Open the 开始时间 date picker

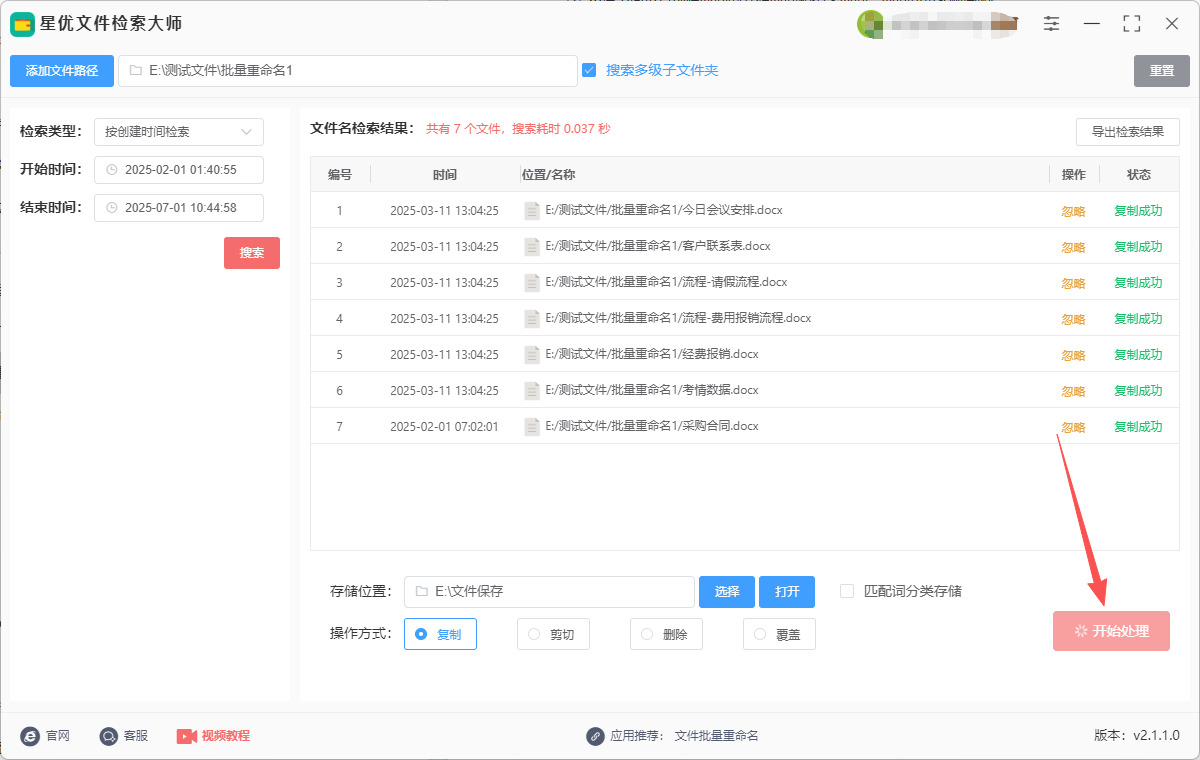point(180,170)
